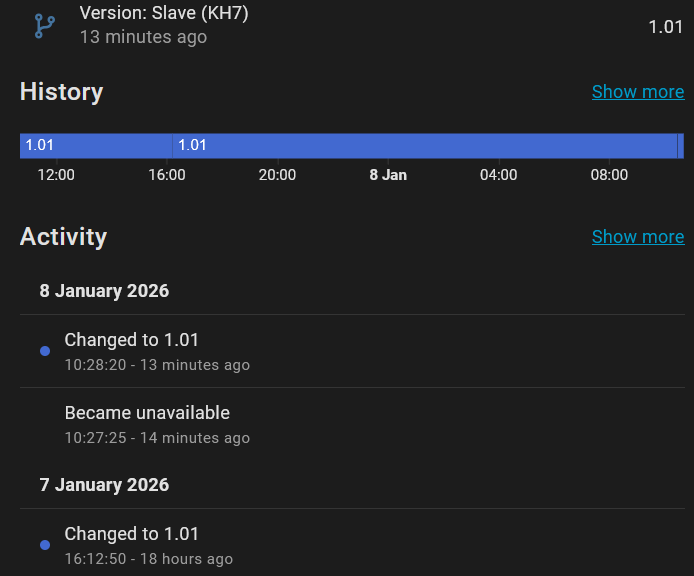Click the 04:00 time axis label
Viewport: 694px width, 576px height.
tap(498, 175)
